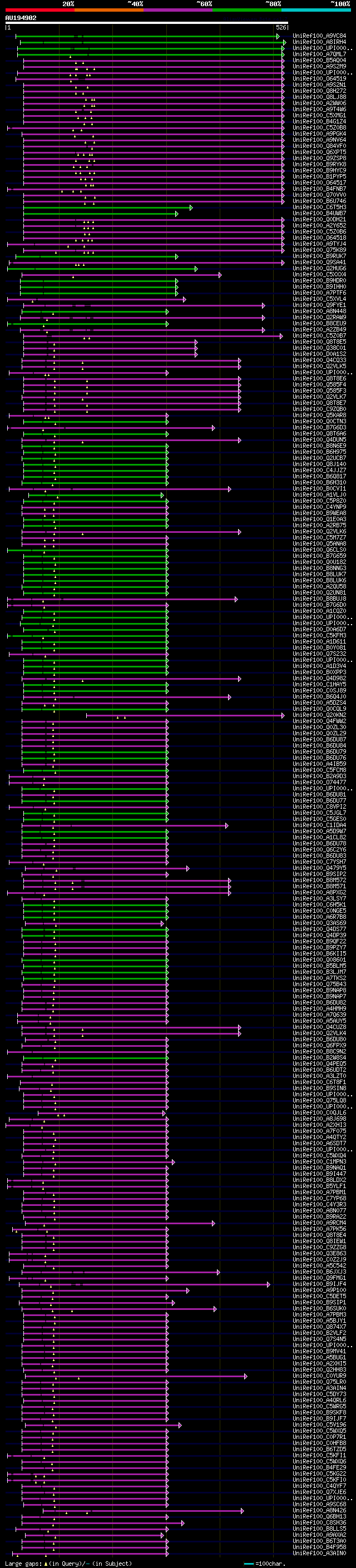356x1568 pixels.
Task: Select hit UniRef100_B9RYK8
Action: click(x=319, y=164)
